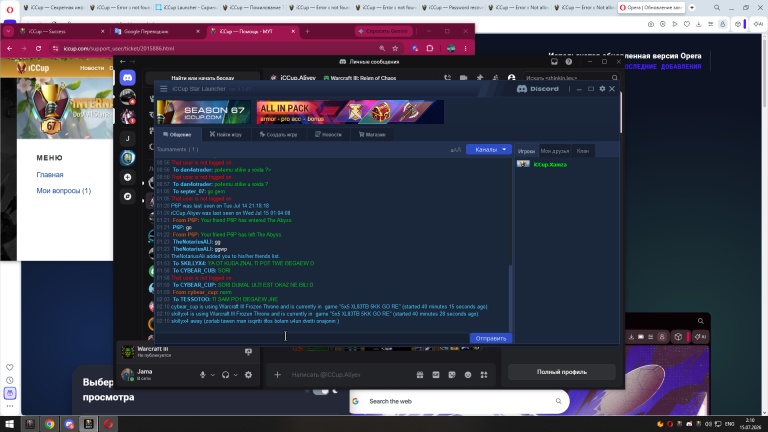Switch to the Клан tab
Screen dimensions: 768x432
pyautogui.click(x=582, y=151)
